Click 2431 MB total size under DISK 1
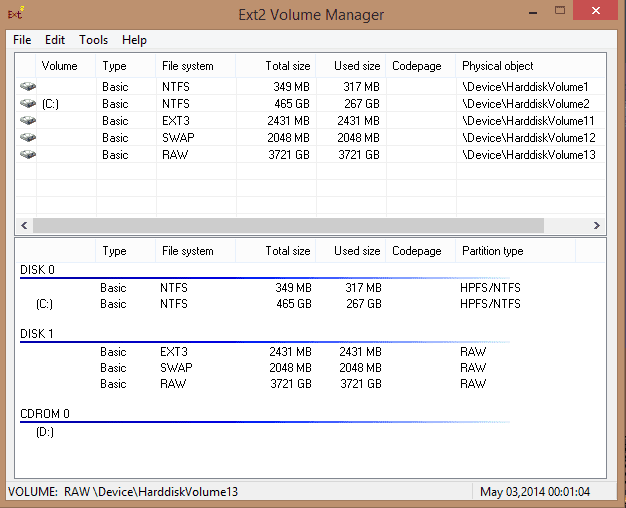626x508 pixels. (x=290, y=352)
